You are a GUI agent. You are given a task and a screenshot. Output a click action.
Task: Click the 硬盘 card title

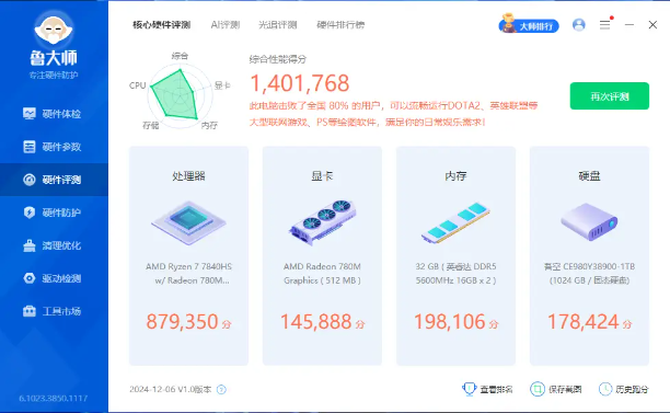click(x=589, y=176)
